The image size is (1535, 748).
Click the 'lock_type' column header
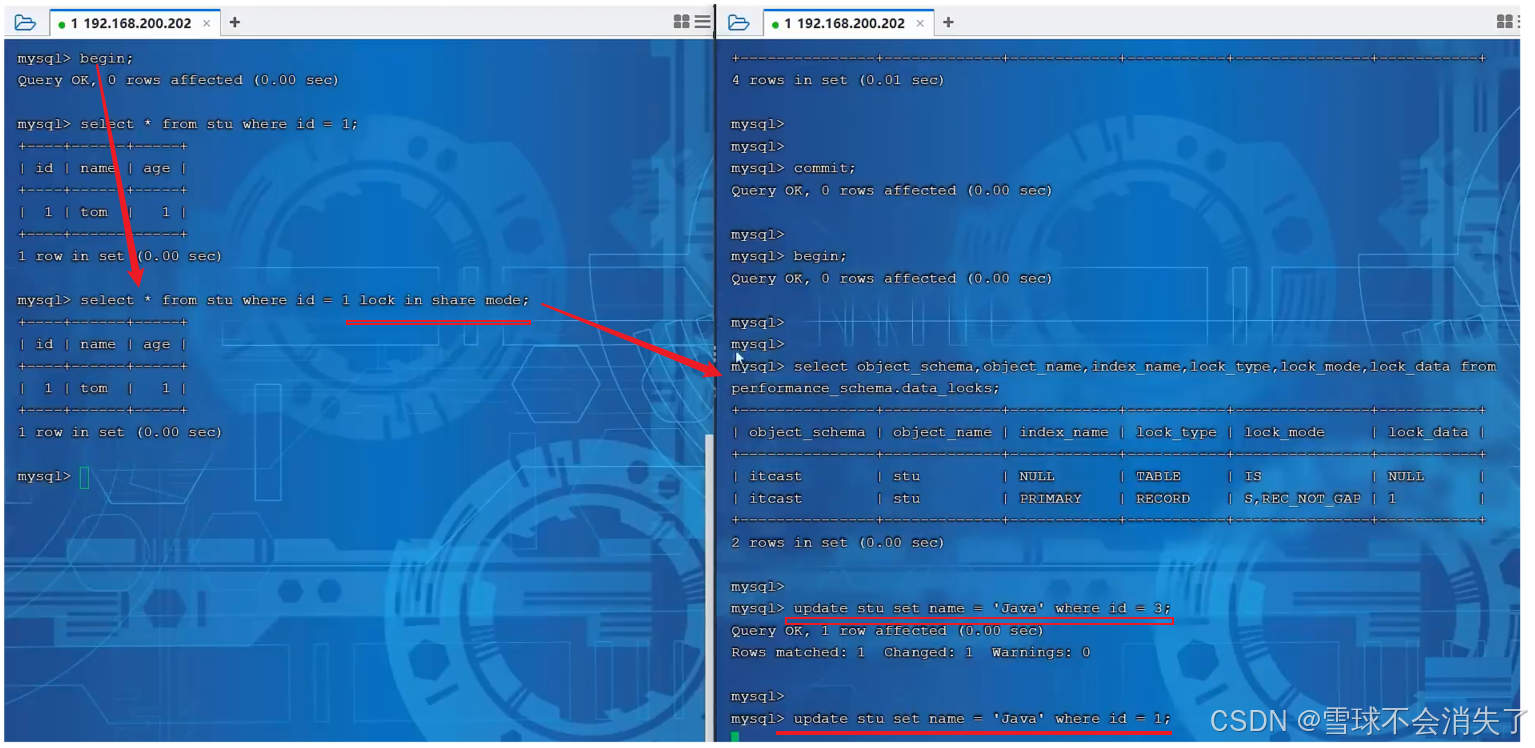click(1177, 432)
